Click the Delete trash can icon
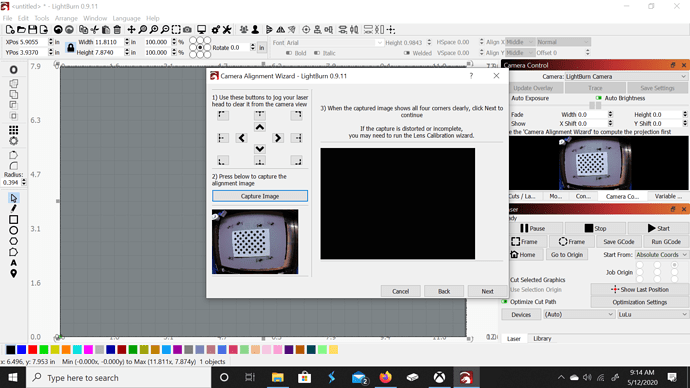The height and width of the screenshot is (388, 690). (x=117, y=29)
